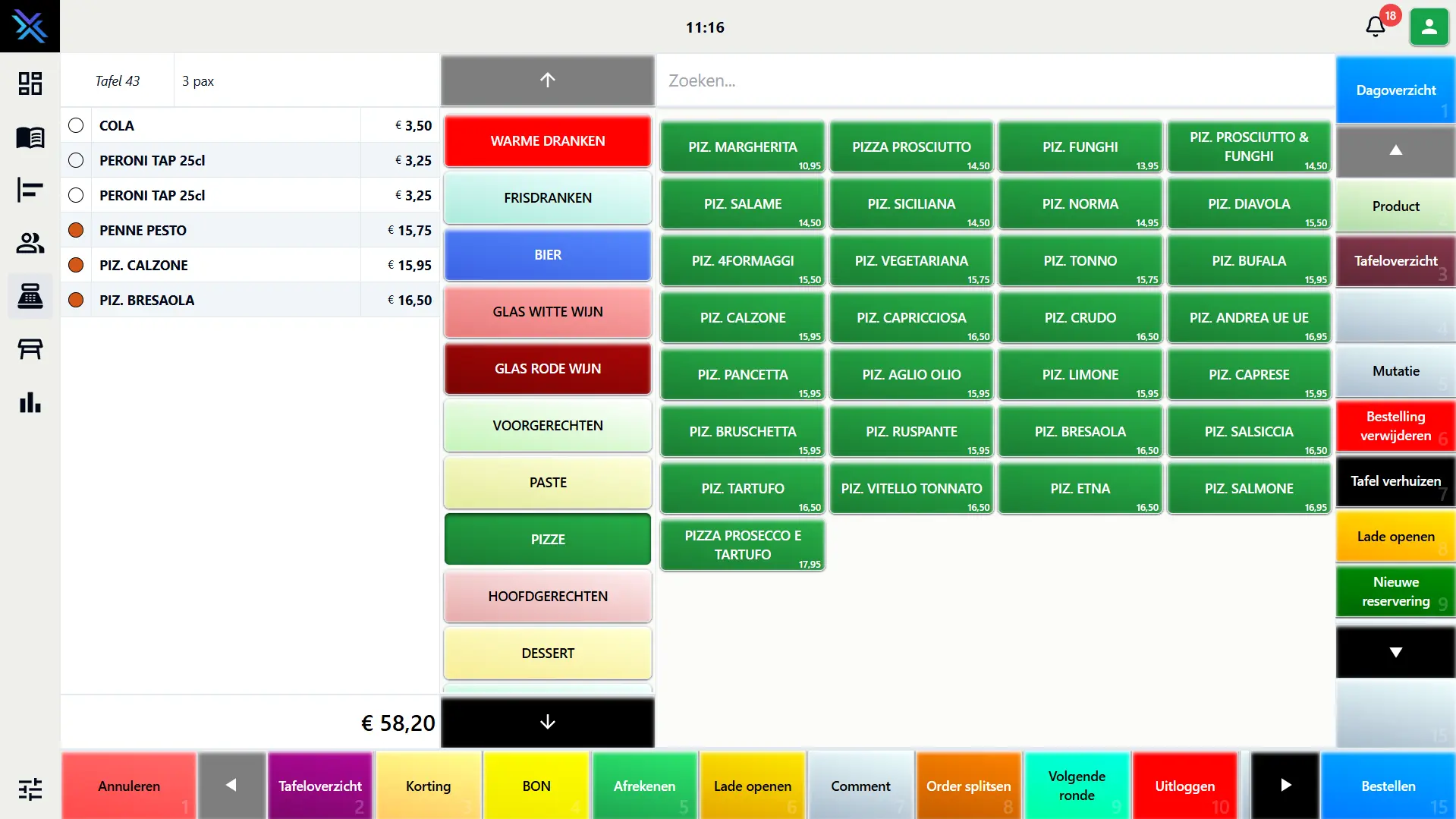
Task: Click the gray up arrow above categories
Action: click(548, 80)
